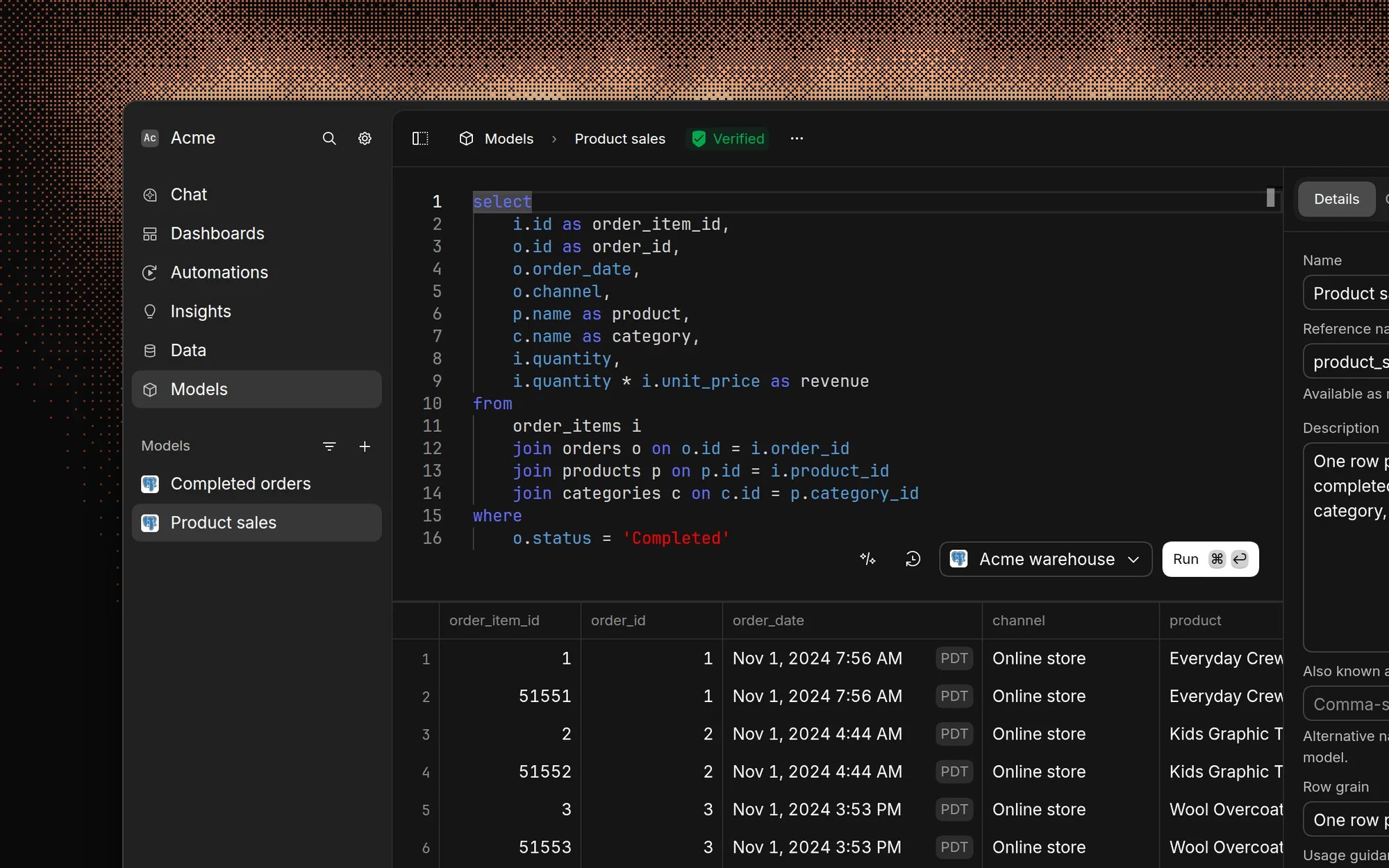
Task: Click the format SQL icon
Action: [867, 559]
